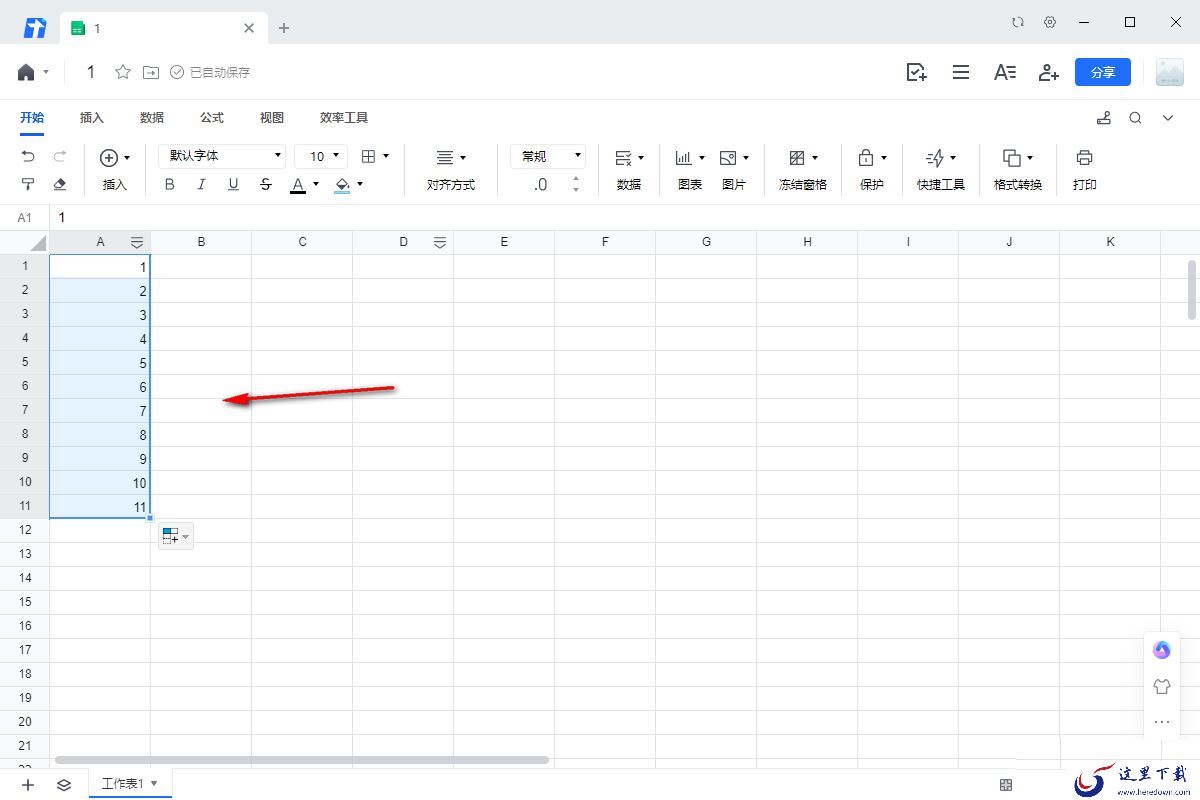Add a new sheet with plus button

click(x=28, y=785)
